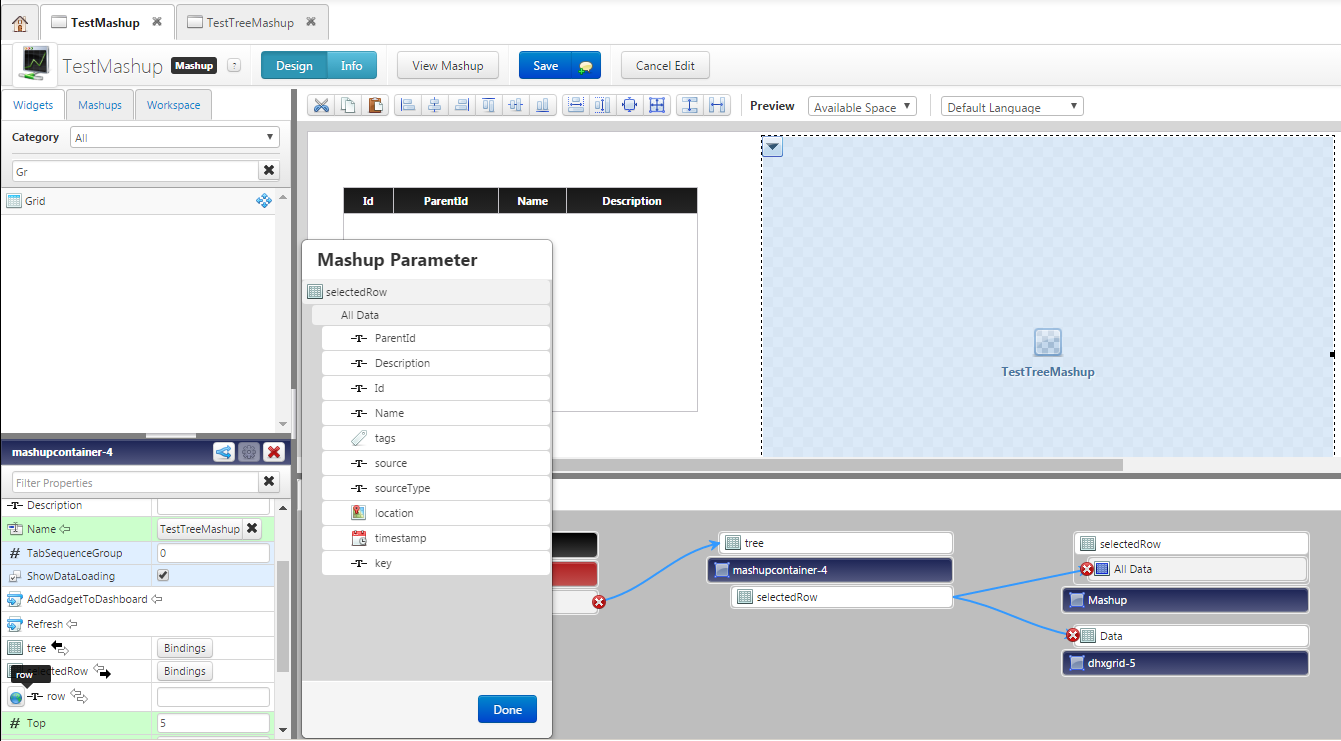Clear the widget search field containing Gr
Viewport: 1341px width, 741px height.
(x=269, y=171)
